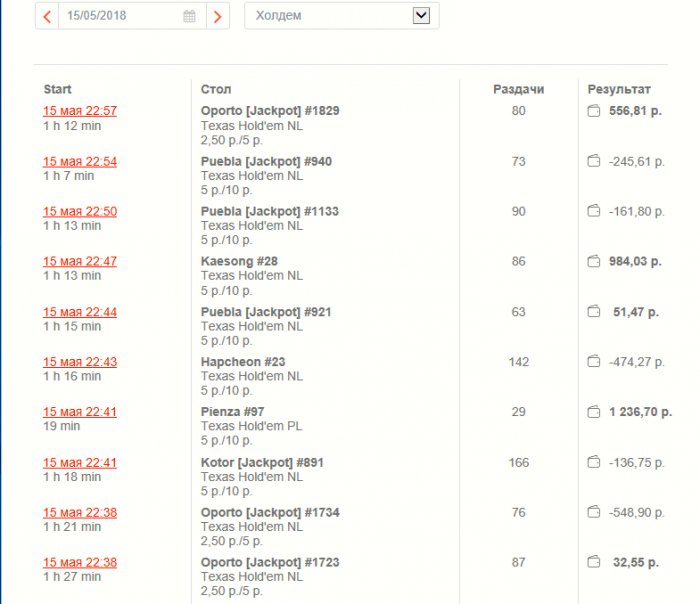Click wallet icon beside 984,03 р. result
The image size is (700, 604).
click(x=593, y=261)
